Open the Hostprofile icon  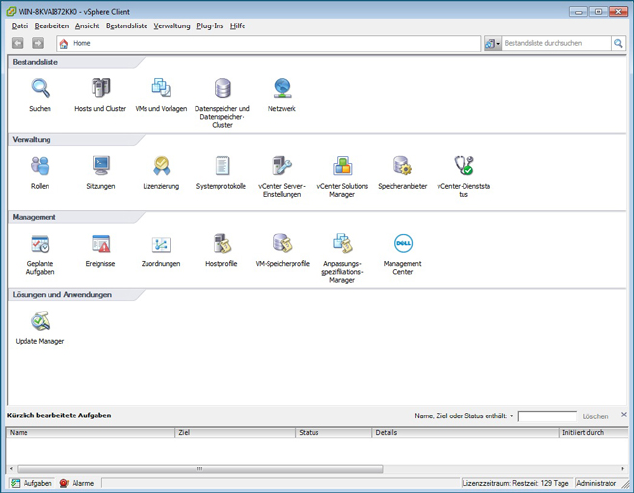[222, 243]
